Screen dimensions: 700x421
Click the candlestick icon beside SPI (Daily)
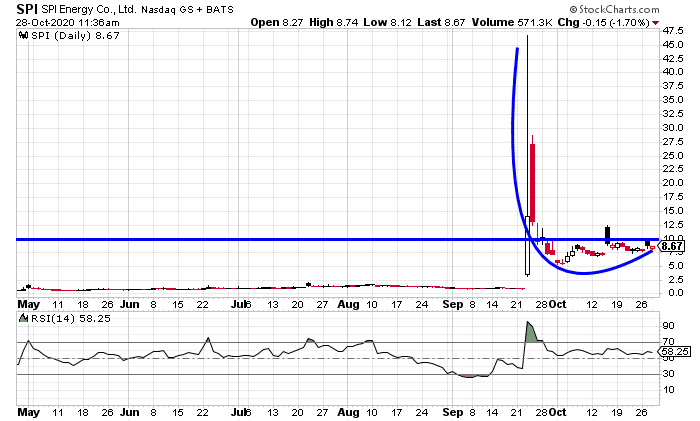pos(23,35)
